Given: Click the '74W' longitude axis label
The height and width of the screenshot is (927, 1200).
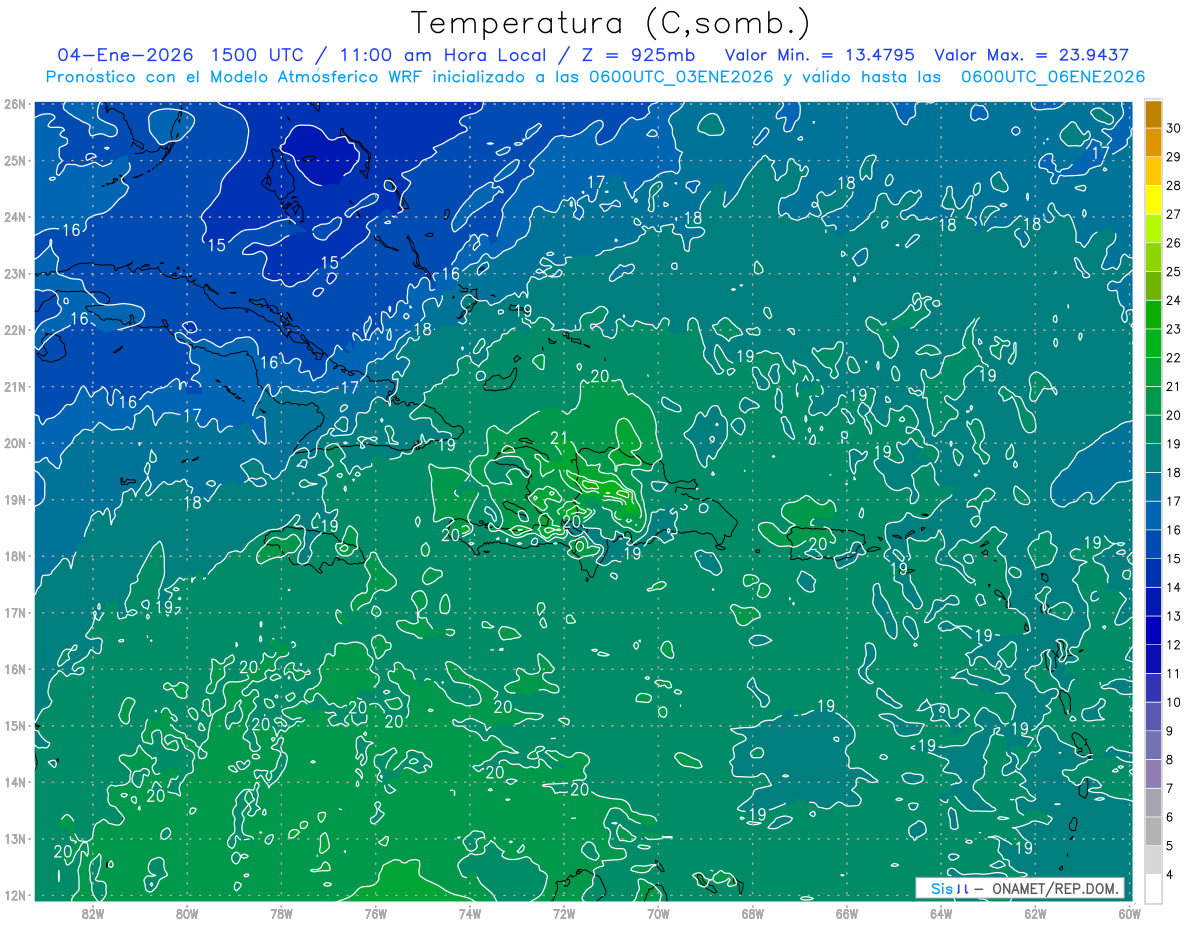Looking at the screenshot, I should 469,913.
